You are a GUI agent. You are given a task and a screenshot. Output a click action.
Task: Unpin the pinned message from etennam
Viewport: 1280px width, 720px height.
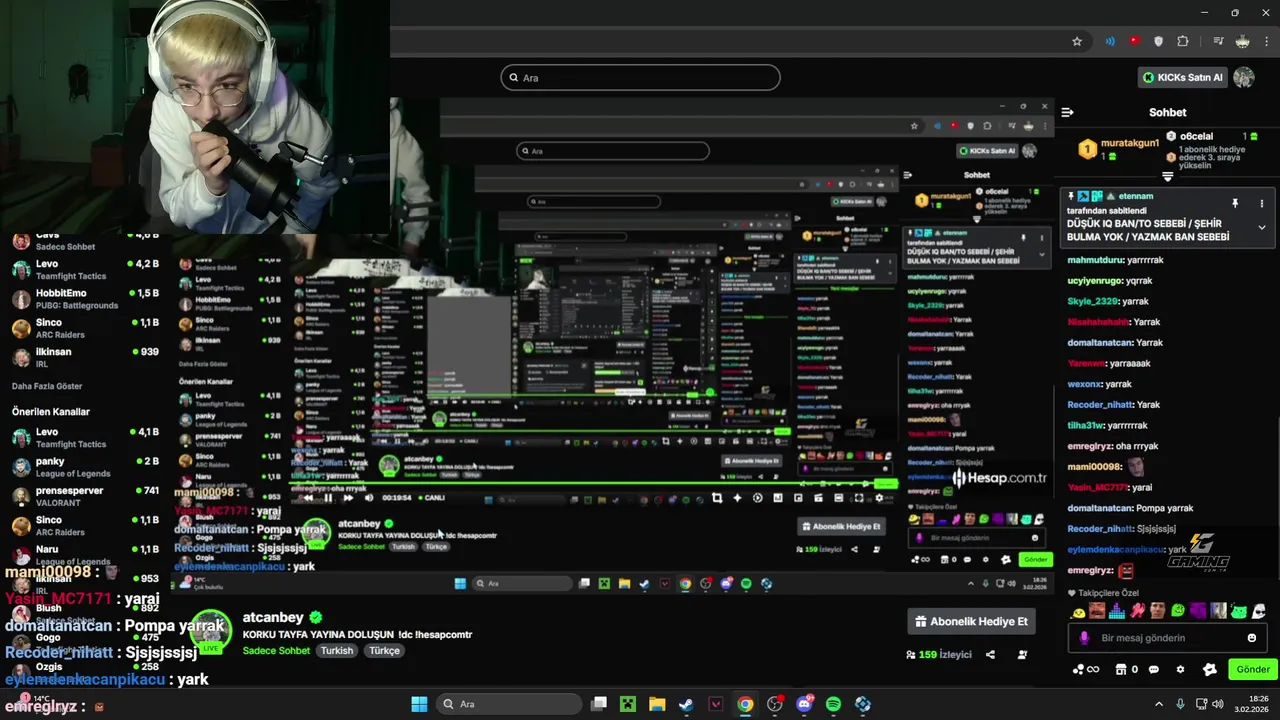pos(1235,203)
